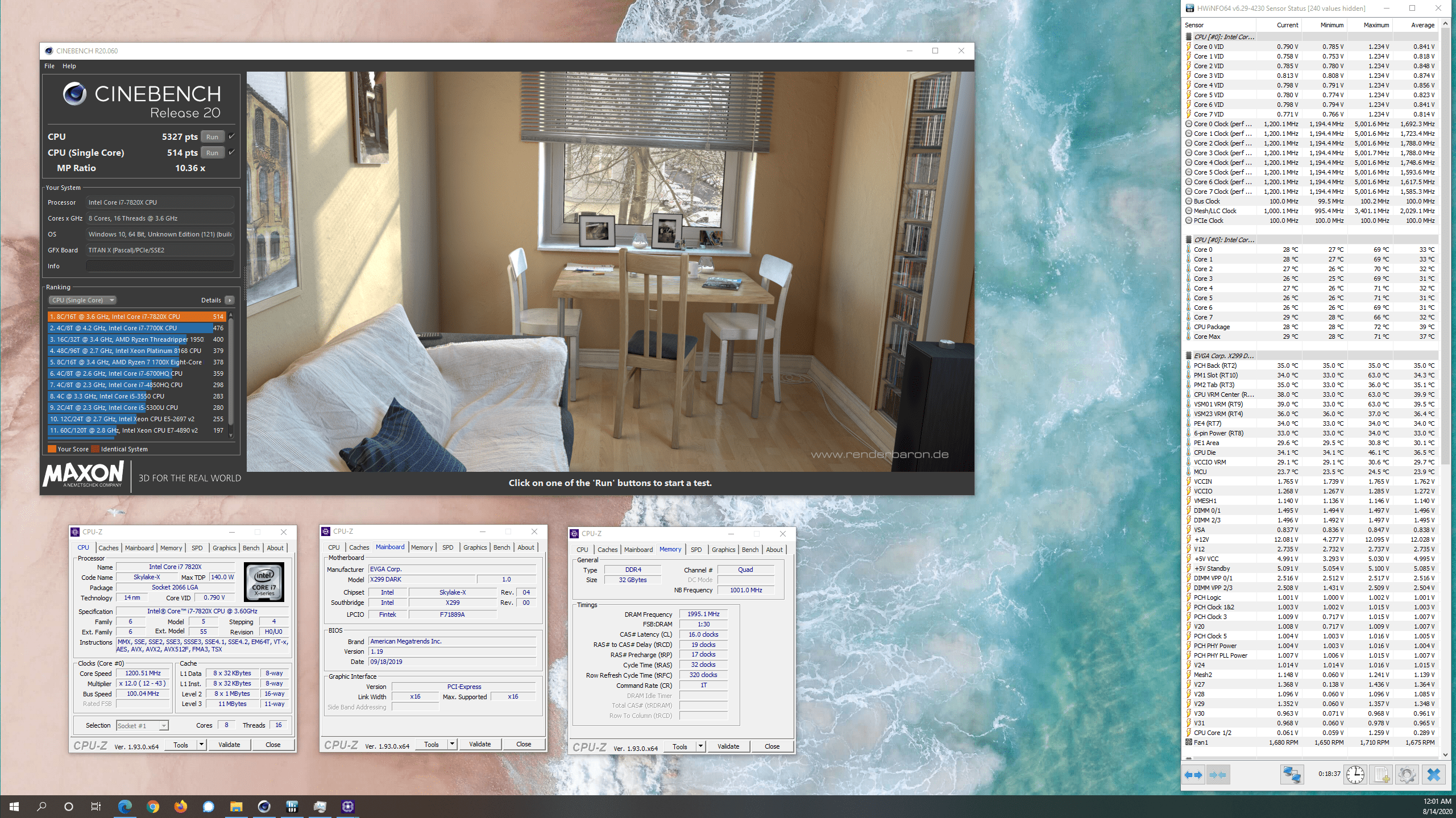
Task: Select ranking row AMD Ryzen 7 1700X
Action: (136, 362)
